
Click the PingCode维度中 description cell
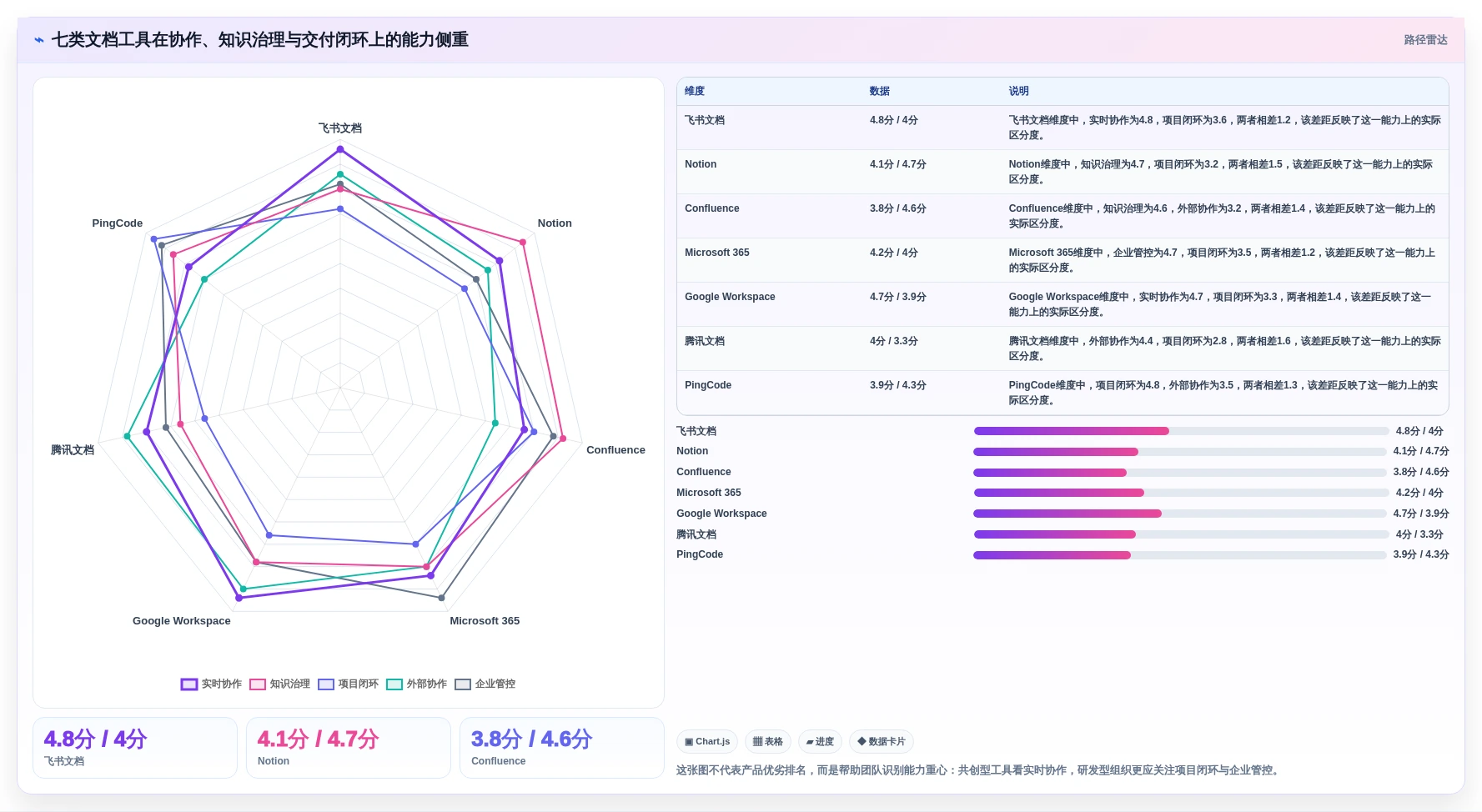point(1223,393)
